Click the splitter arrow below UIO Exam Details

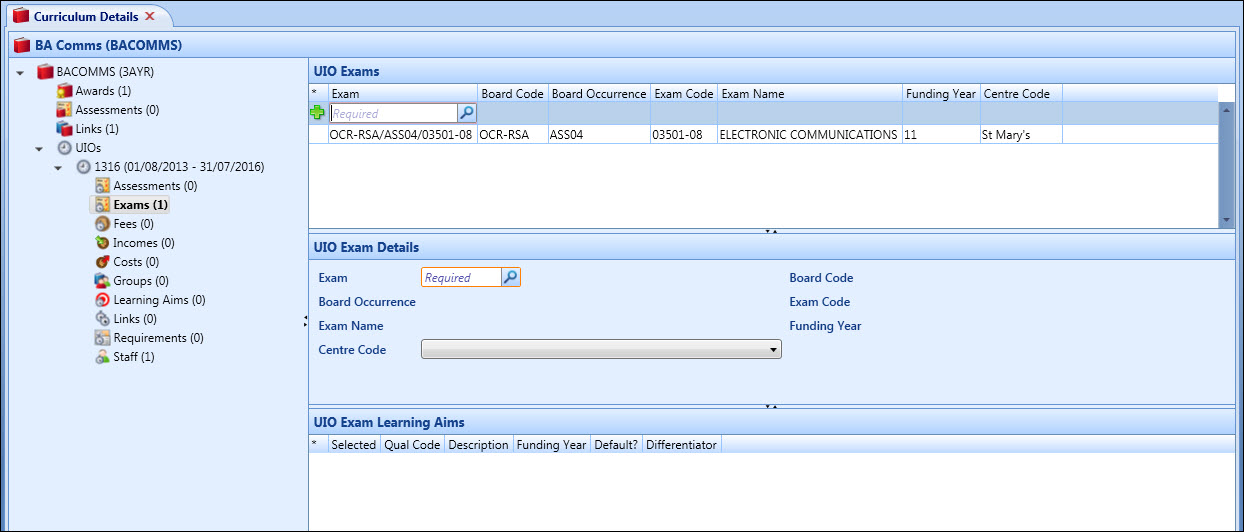[x=771, y=406]
